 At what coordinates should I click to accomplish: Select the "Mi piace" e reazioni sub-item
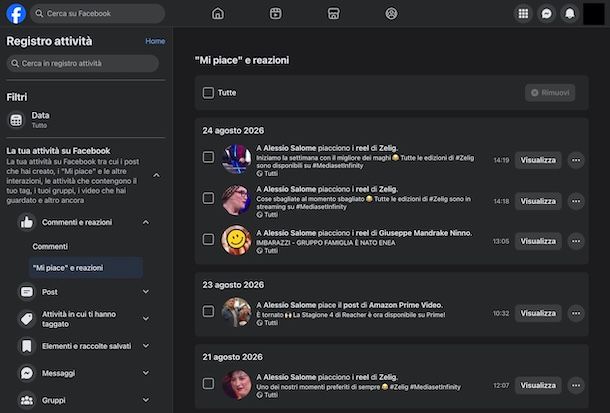tap(86, 268)
